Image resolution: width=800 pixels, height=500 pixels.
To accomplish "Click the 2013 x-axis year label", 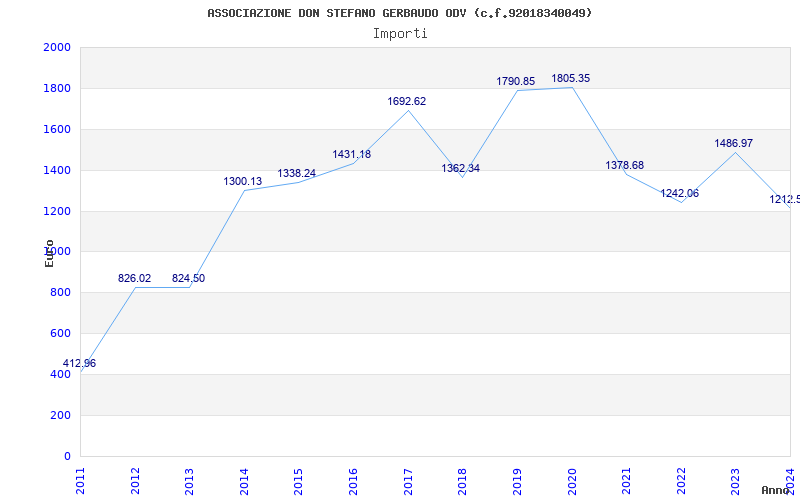I will (x=189, y=481).
